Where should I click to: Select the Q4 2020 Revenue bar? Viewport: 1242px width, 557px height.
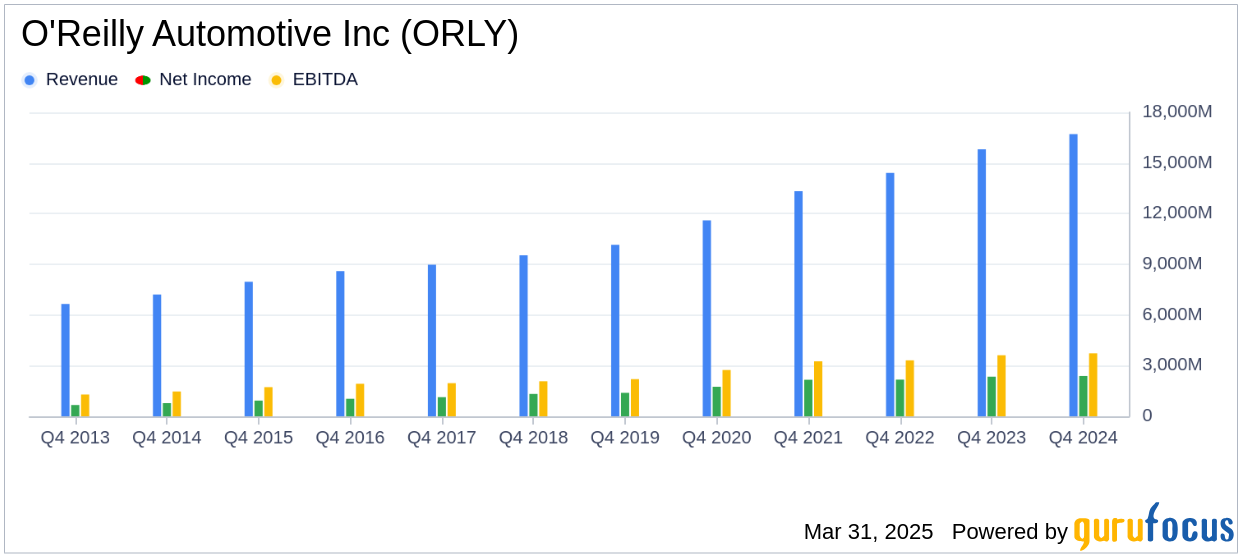pos(707,318)
